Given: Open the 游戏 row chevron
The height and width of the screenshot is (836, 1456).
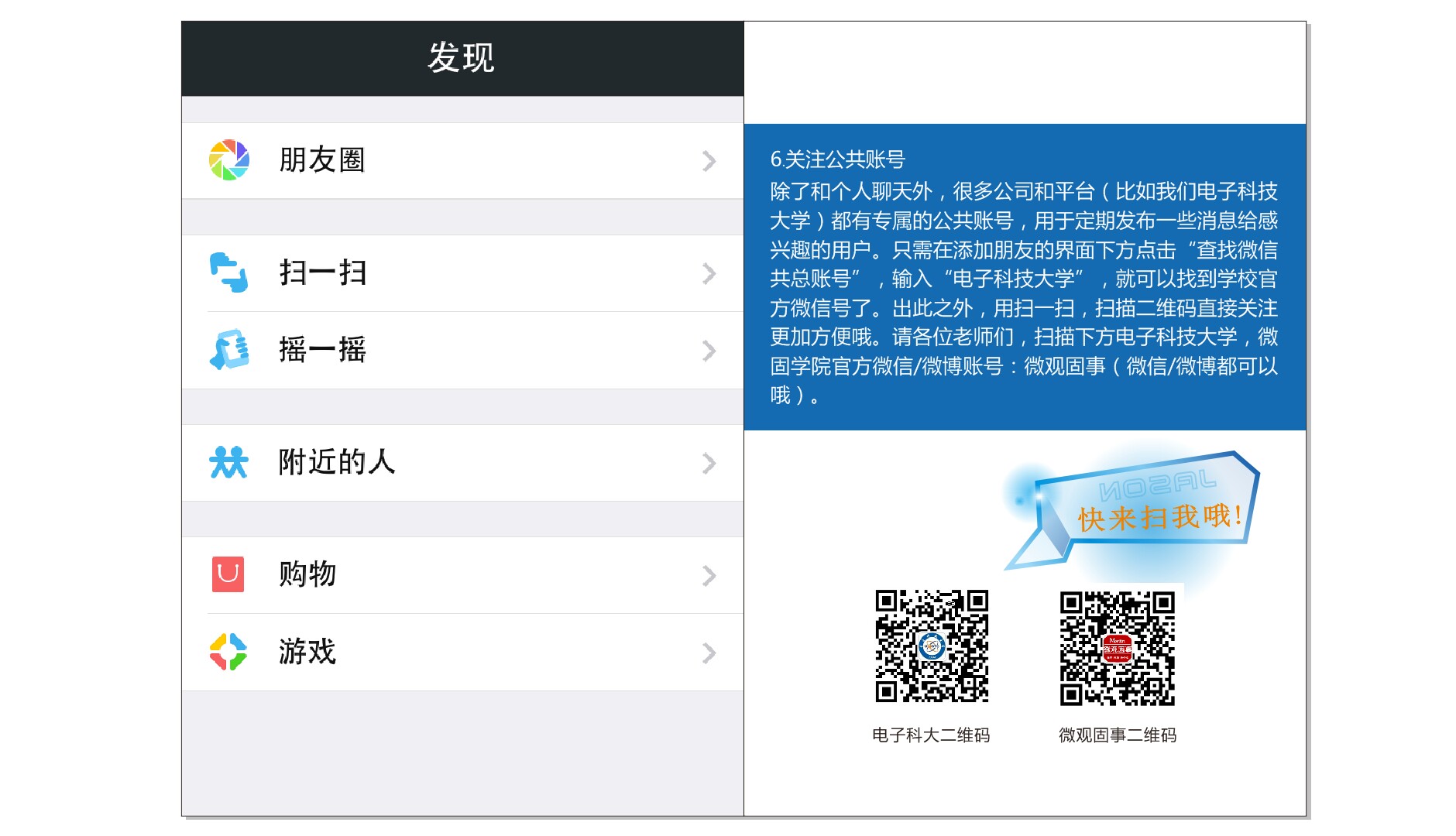Looking at the screenshot, I should coord(709,653).
